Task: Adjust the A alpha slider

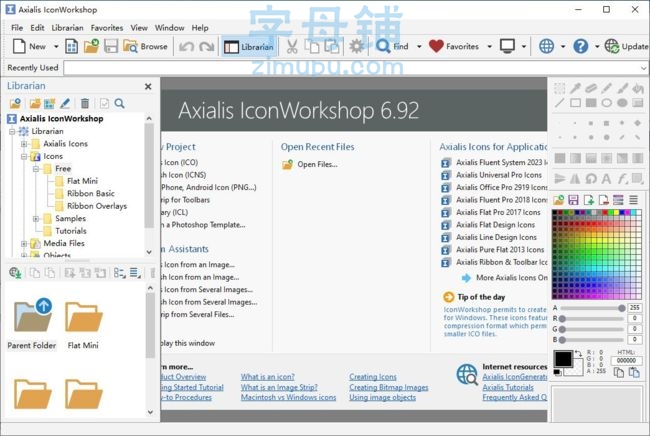Action: tap(592, 308)
